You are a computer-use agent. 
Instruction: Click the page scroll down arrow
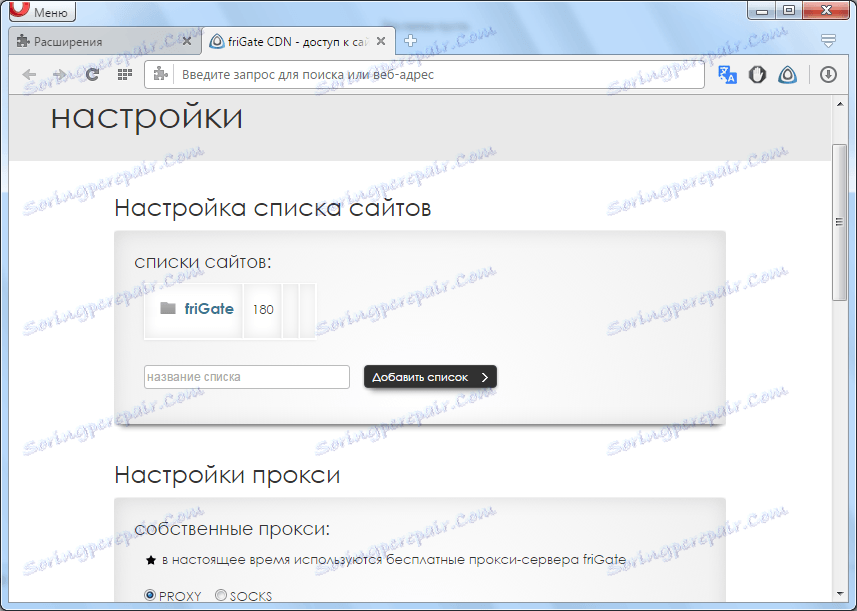[x=840, y=594]
